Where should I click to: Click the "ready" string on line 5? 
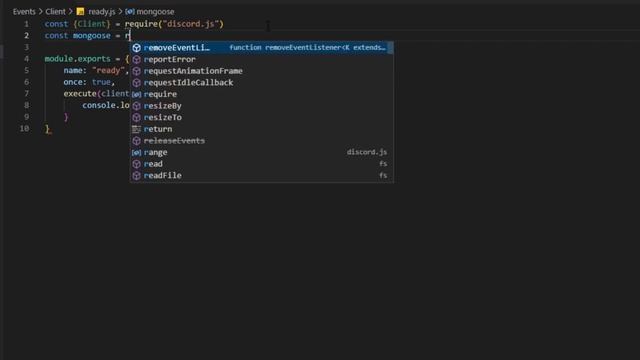coord(109,71)
